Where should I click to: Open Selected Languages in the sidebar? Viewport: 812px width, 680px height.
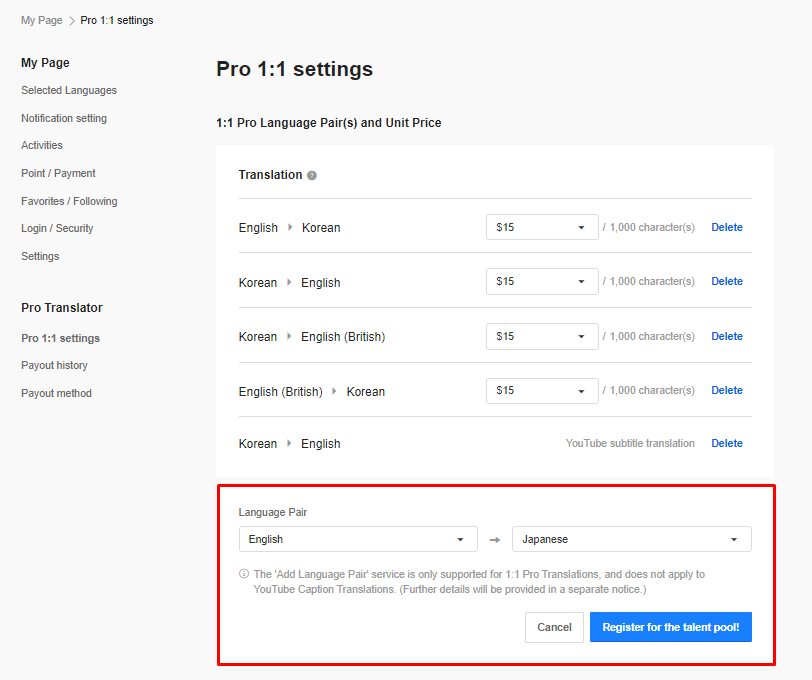(68, 90)
